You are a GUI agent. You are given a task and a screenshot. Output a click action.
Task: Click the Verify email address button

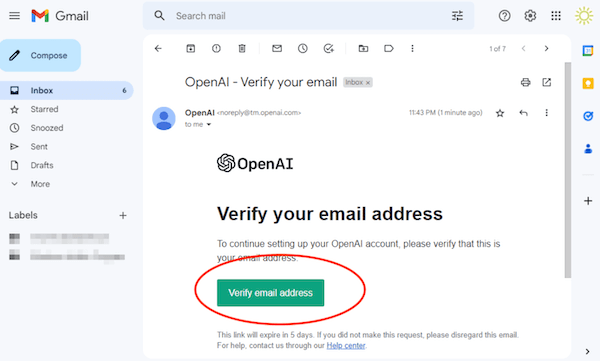point(271,293)
